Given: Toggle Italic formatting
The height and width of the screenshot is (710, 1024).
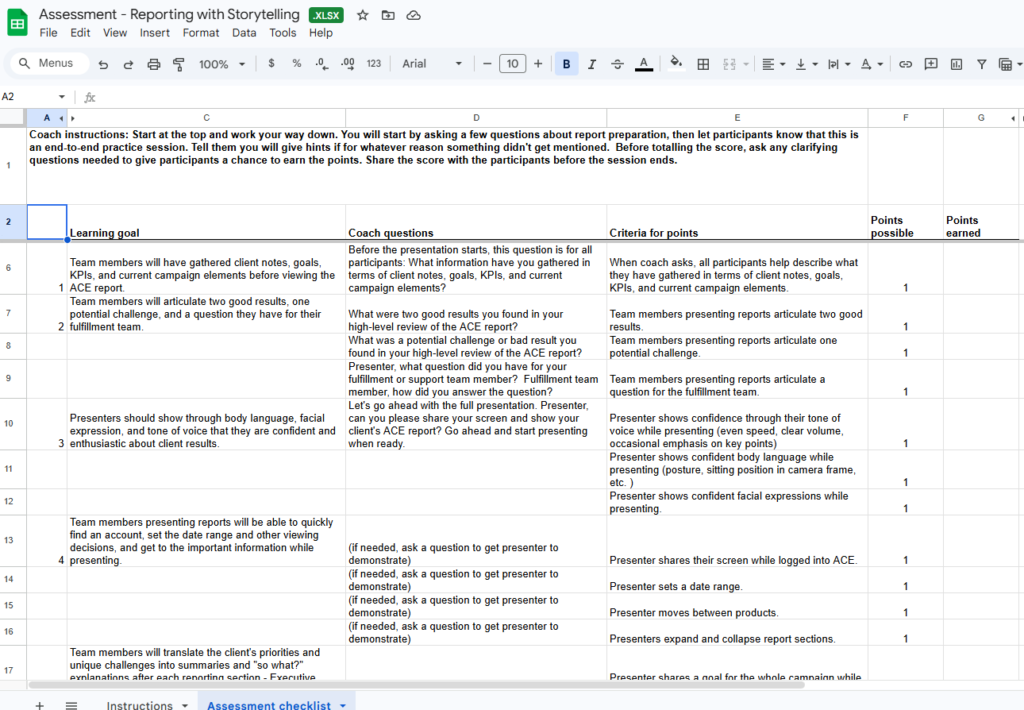Looking at the screenshot, I should pyautogui.click(x=592, y=64).
